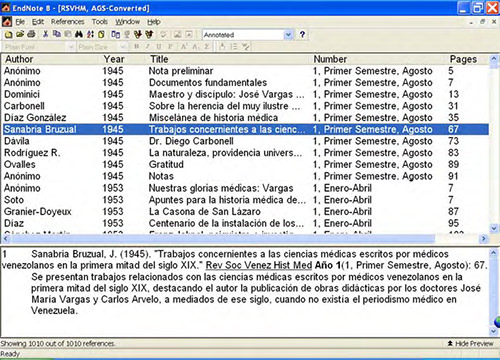Viewport: 500px width, 360px height.
Task: Select the 'Notas' 1945 reference
Action: tap(246, 176)
